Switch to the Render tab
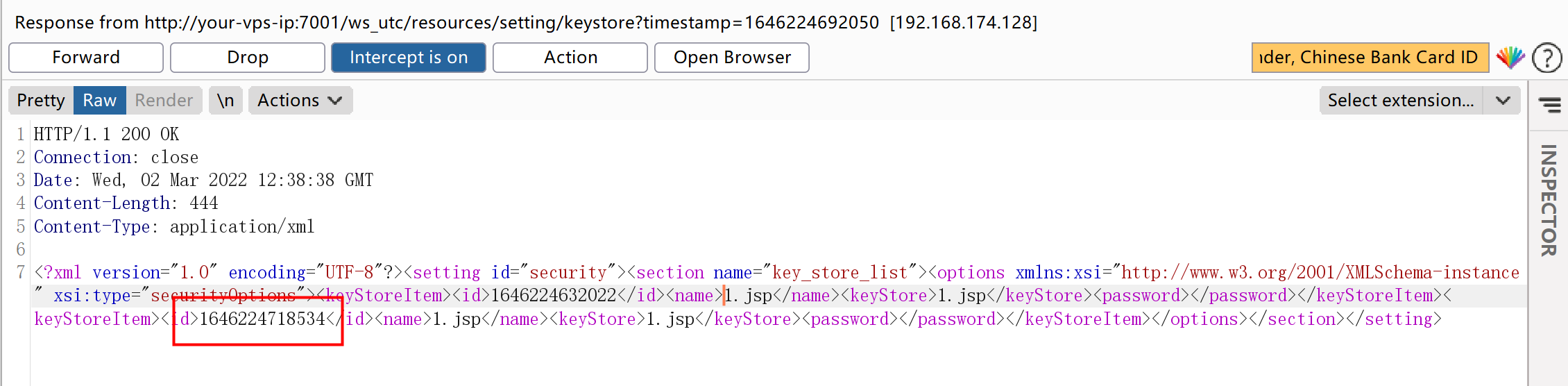The image size is (1568, 386). pyautogui.click(x=163, y=101)
